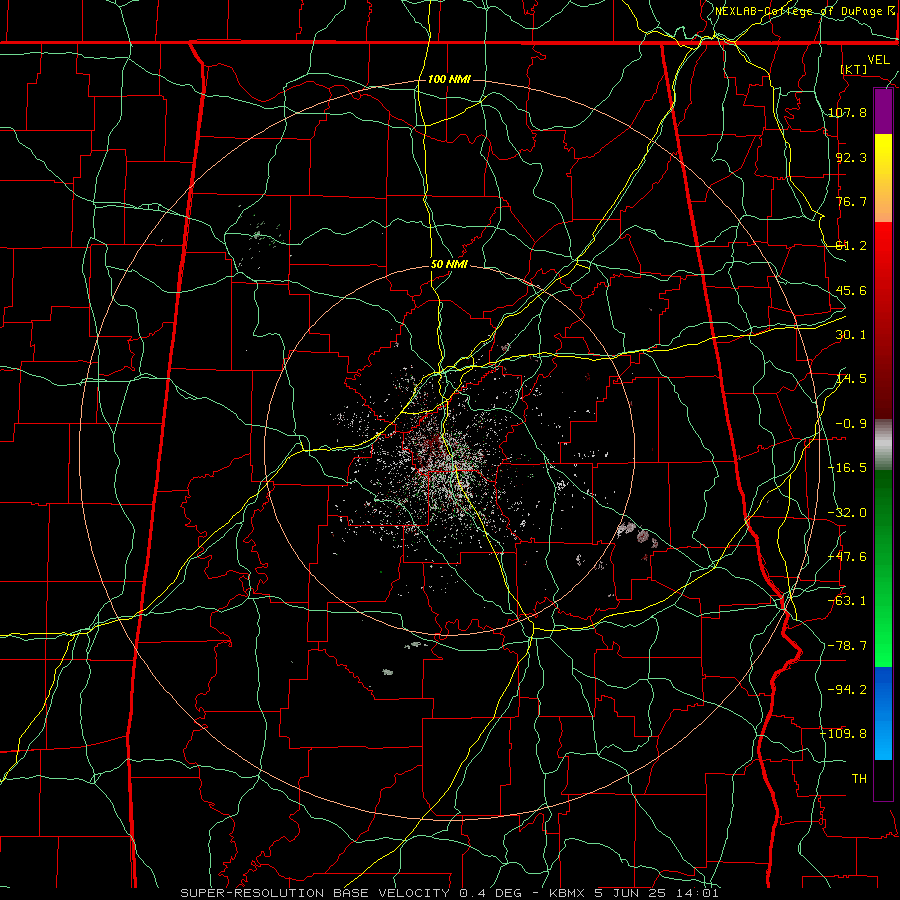Click the 92.3 velocity scale value
Viewport: 900px width, 900px height.
[x=851, y=157]
